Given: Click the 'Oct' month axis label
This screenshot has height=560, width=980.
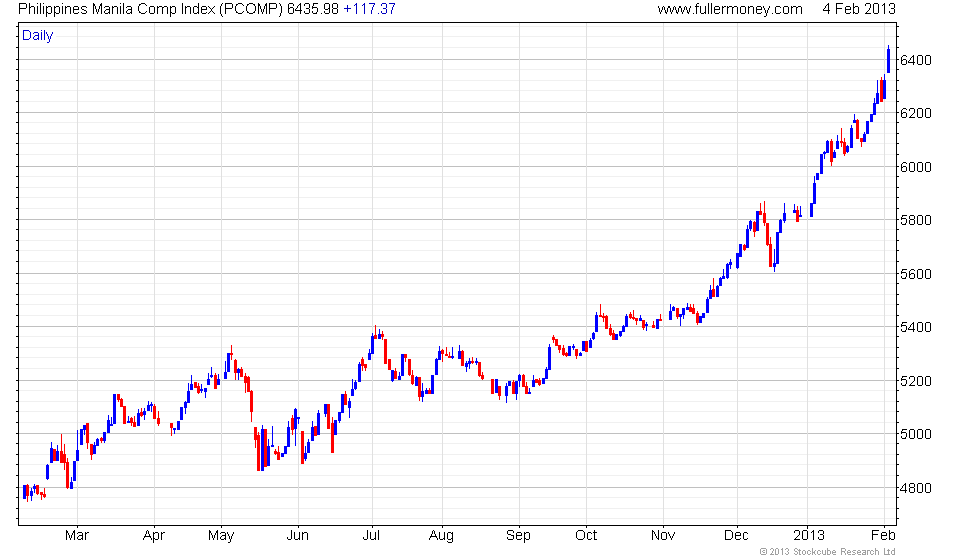Looking at the screenshot, I should [586, 536].
